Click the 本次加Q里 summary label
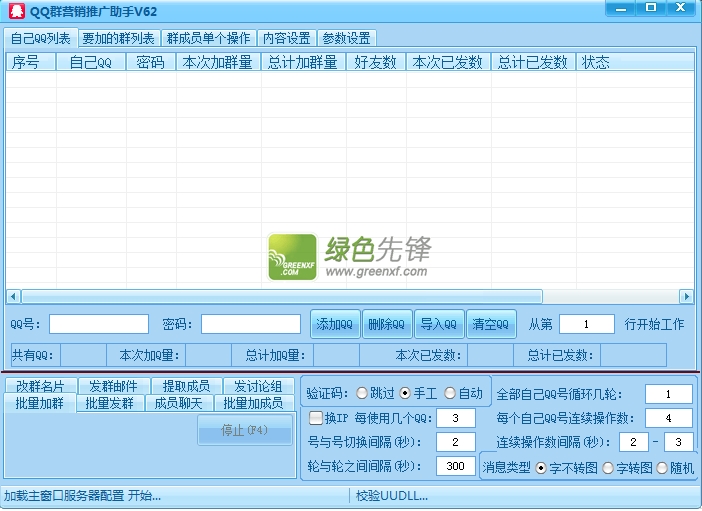The width and height of the screenshot is (702, 511). 149,355
